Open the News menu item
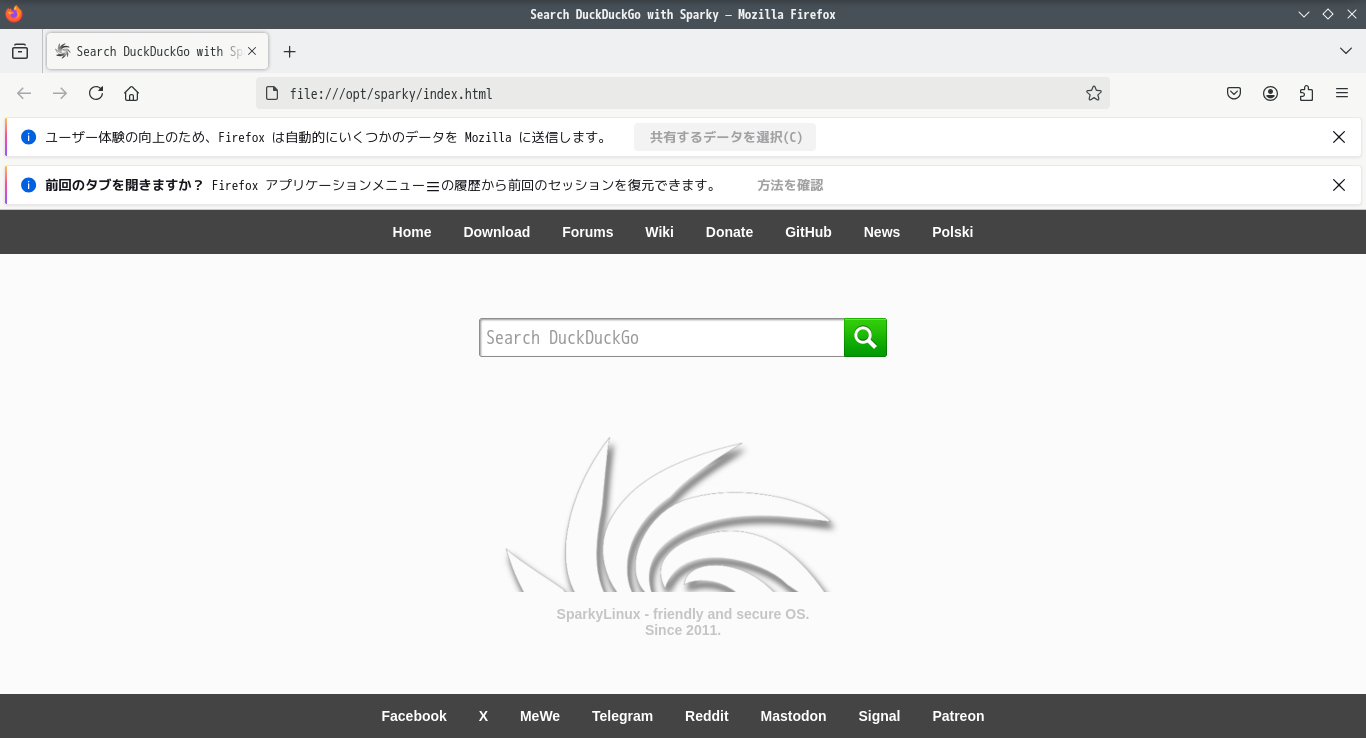The width and height of the screenshot is (1366, 738). coord(882,232)
